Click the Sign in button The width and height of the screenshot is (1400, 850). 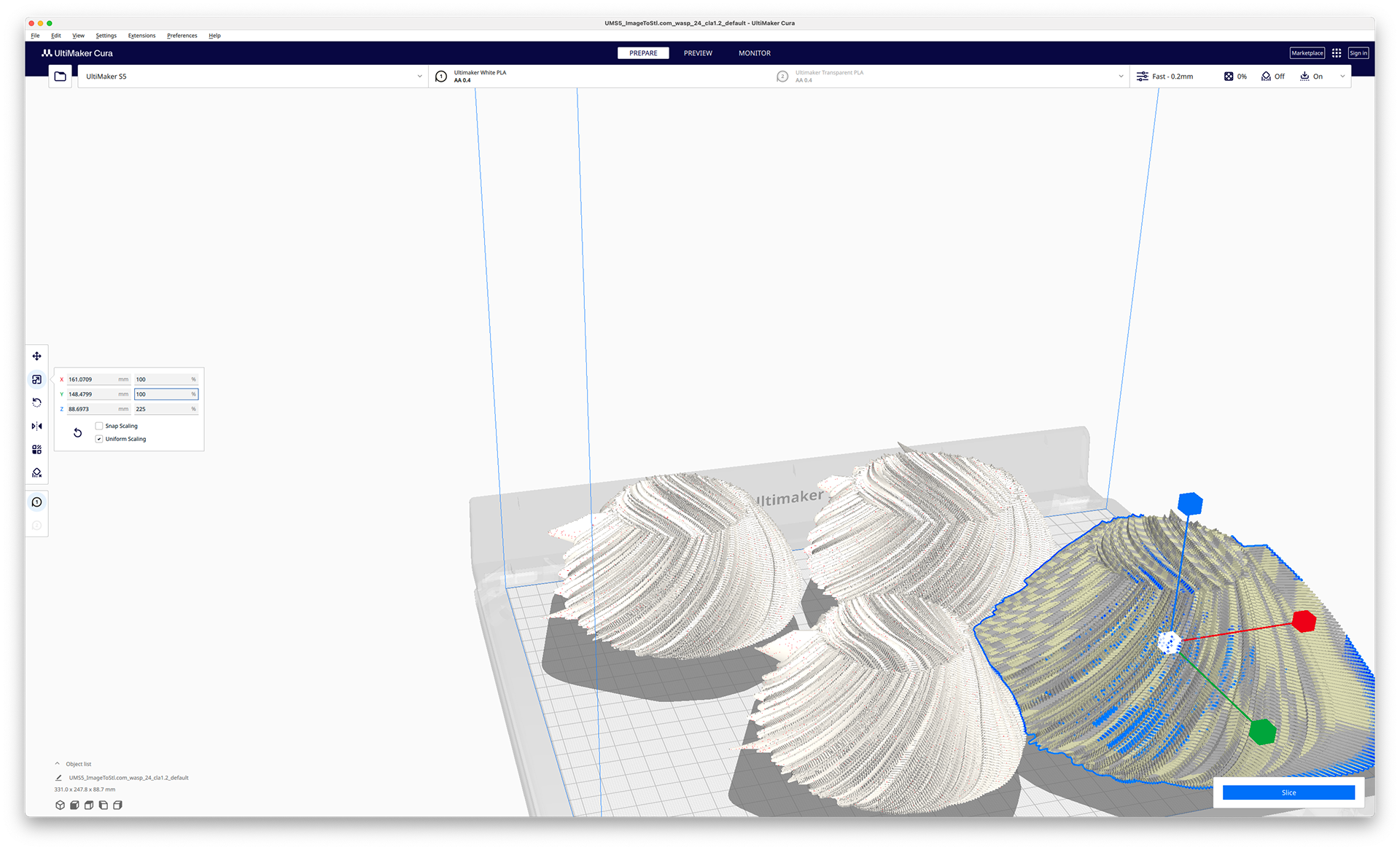pos(1358,53)
